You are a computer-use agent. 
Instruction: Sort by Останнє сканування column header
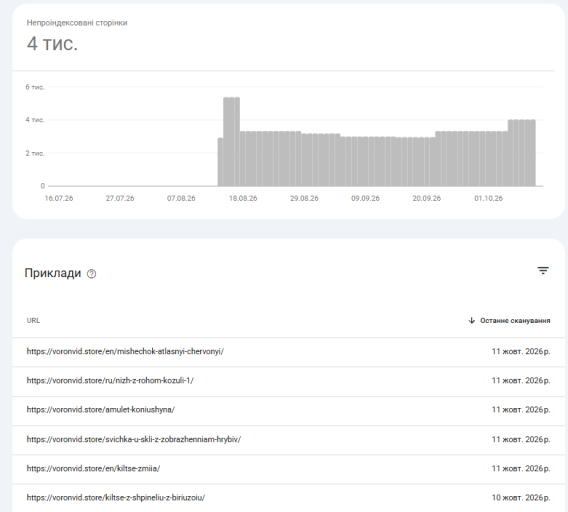point(515,320)
